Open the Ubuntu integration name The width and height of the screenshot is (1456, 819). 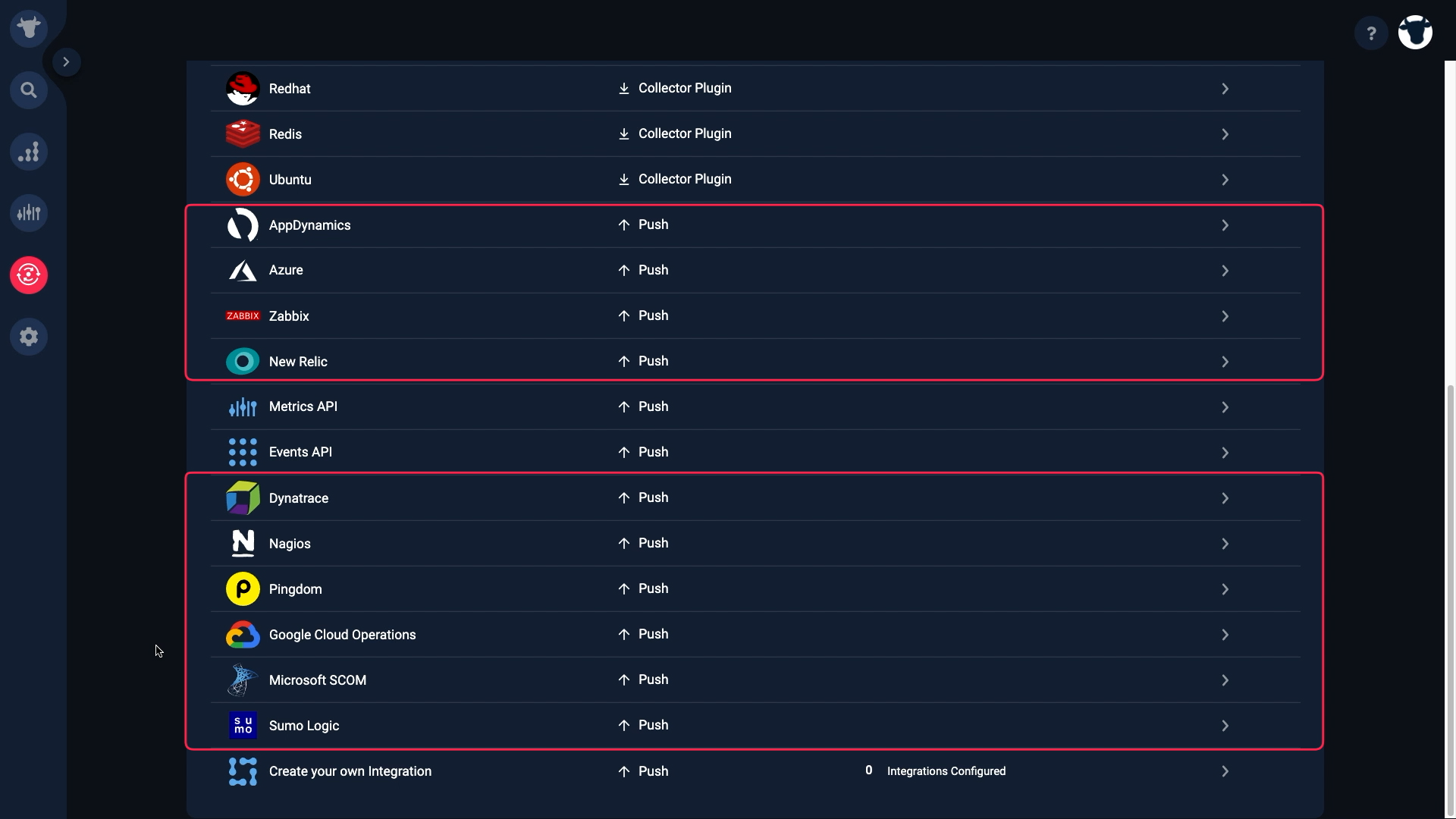(x=290, y=180)
